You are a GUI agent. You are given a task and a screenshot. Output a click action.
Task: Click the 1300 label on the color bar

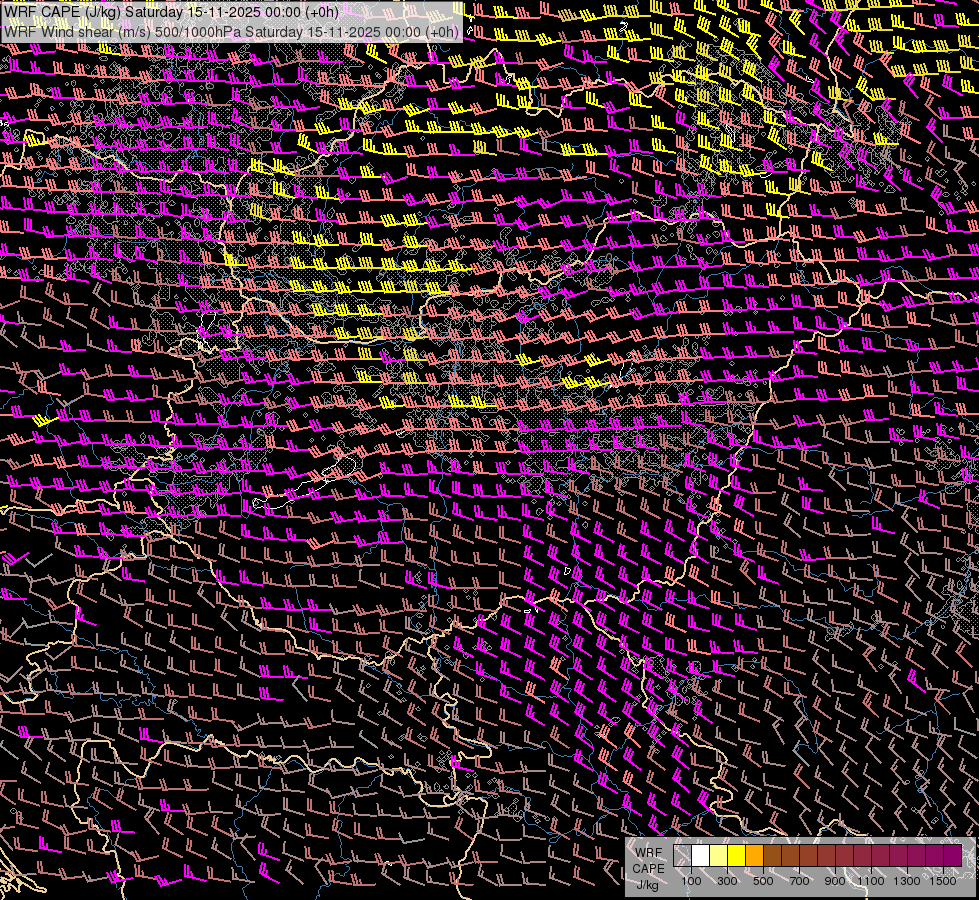907,882
